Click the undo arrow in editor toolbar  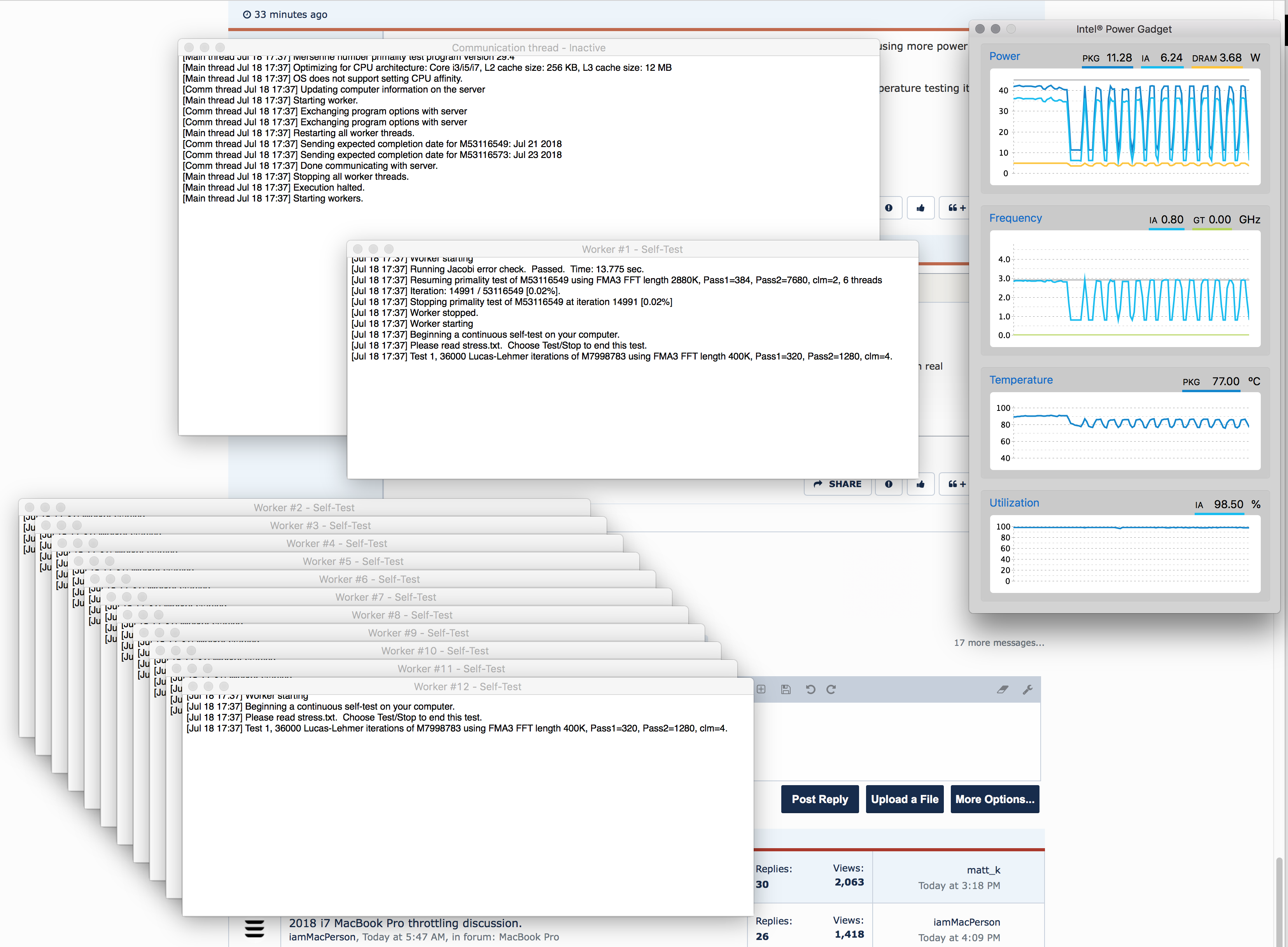click(x=810, y=689)
